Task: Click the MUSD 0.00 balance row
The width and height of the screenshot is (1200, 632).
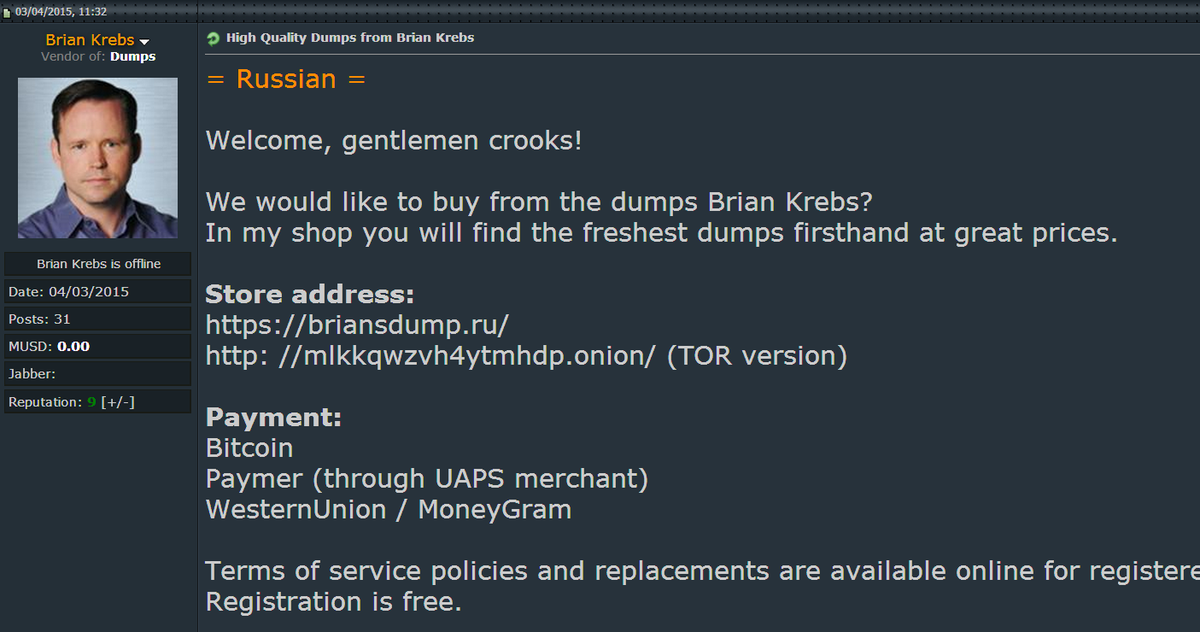Action: pyautogui.click(x=98, y=346)
